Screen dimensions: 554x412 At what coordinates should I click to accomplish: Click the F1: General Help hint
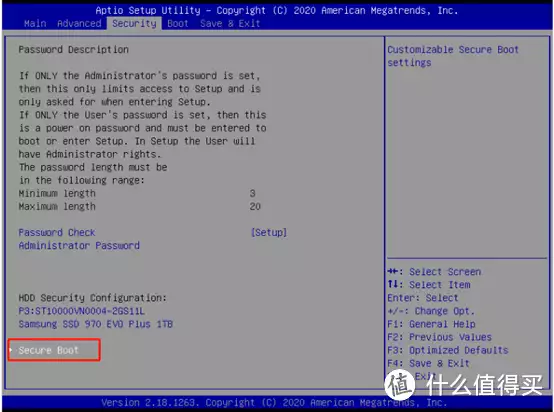point(431,324)
